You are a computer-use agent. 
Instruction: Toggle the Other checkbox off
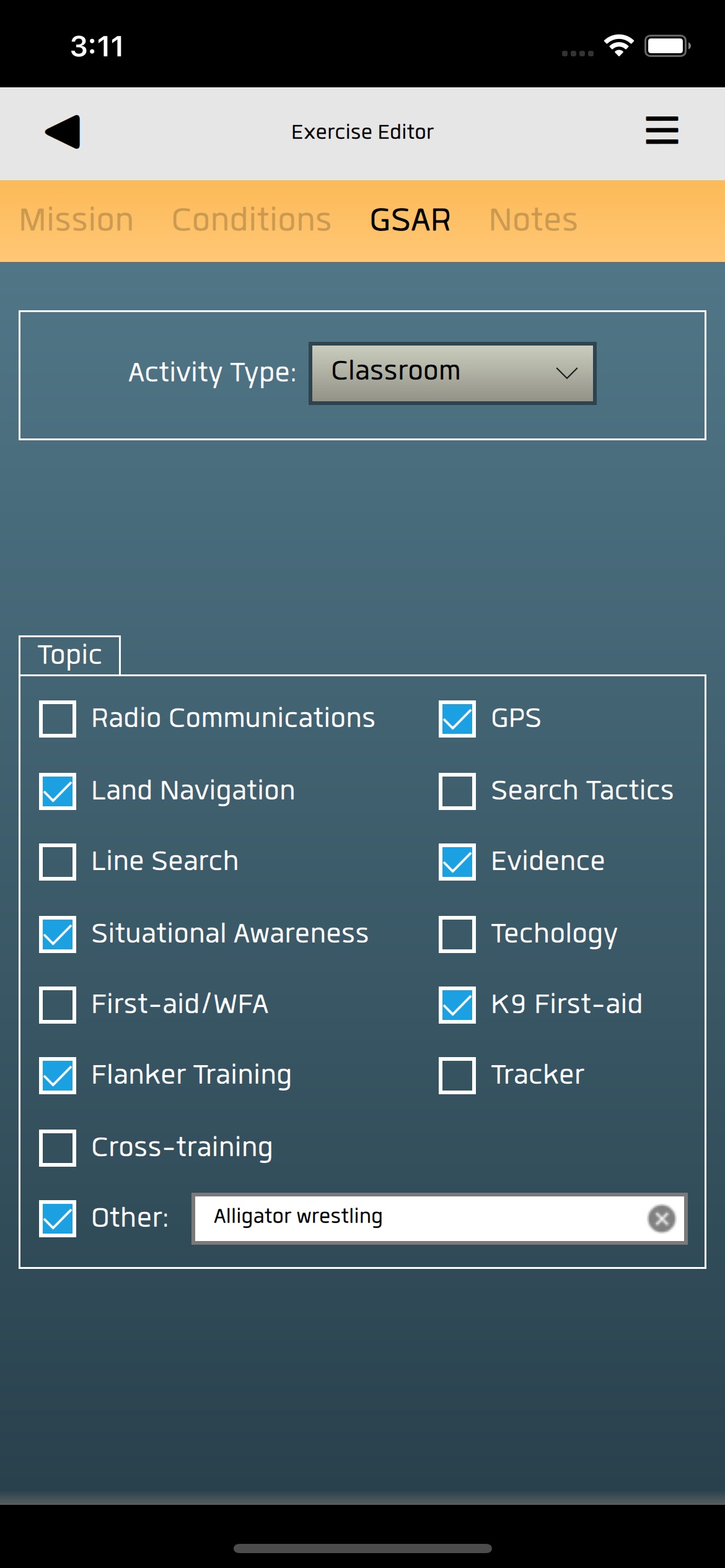pyautogui.click(x=58, y=1218)
